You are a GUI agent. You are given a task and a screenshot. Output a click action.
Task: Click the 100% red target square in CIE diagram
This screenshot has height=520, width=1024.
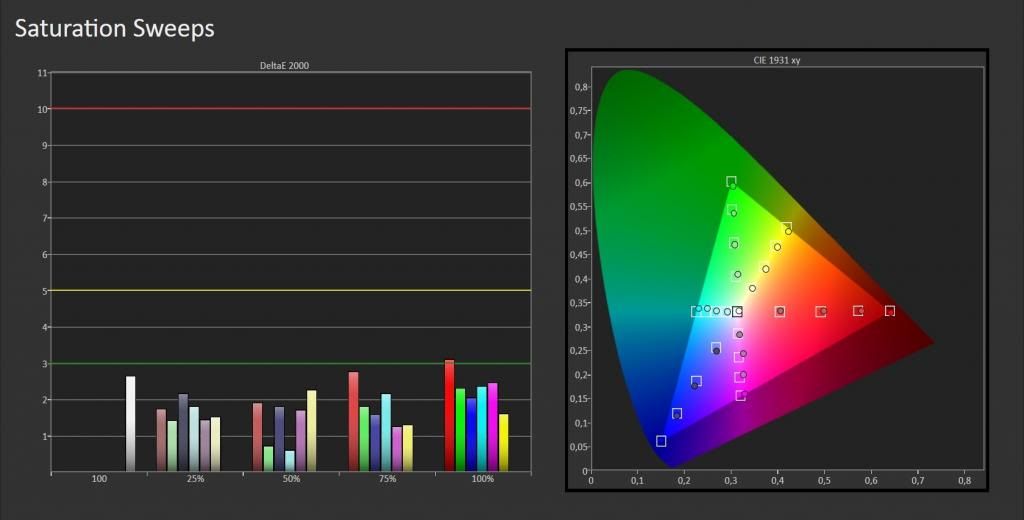coord(889,311)
